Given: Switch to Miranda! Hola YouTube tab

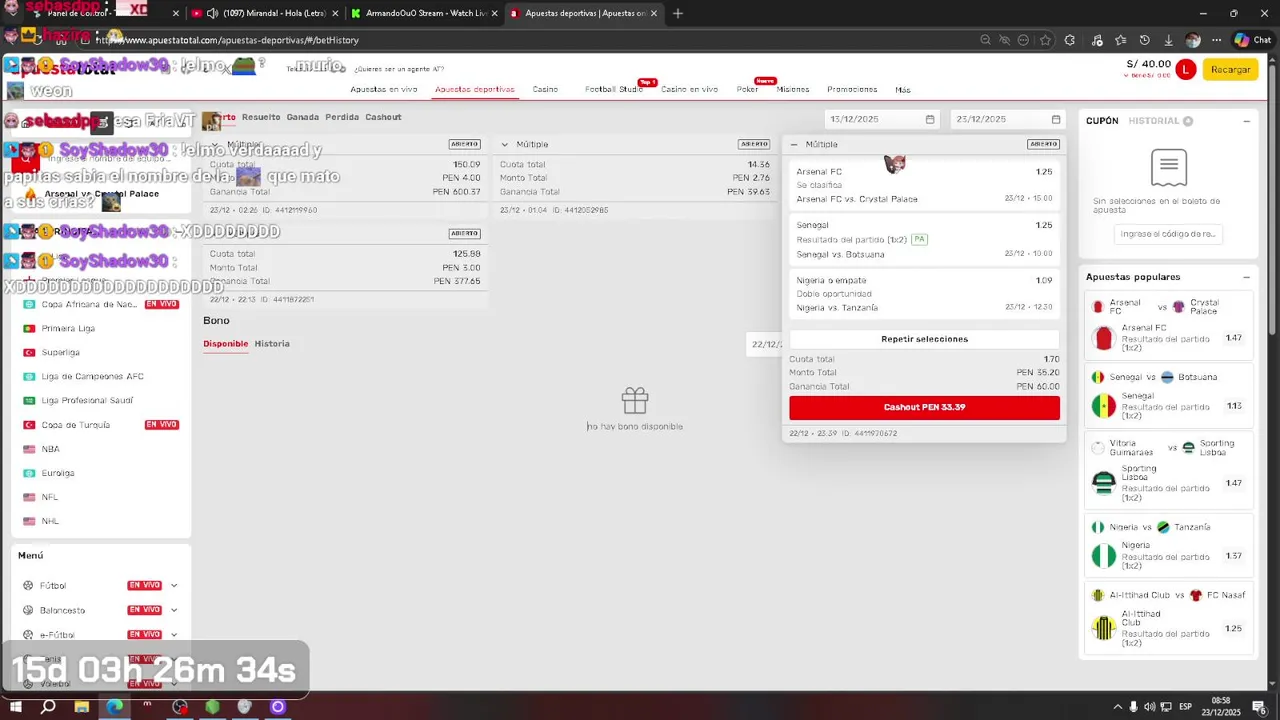Looking at the screenshot, I should 265,13.
